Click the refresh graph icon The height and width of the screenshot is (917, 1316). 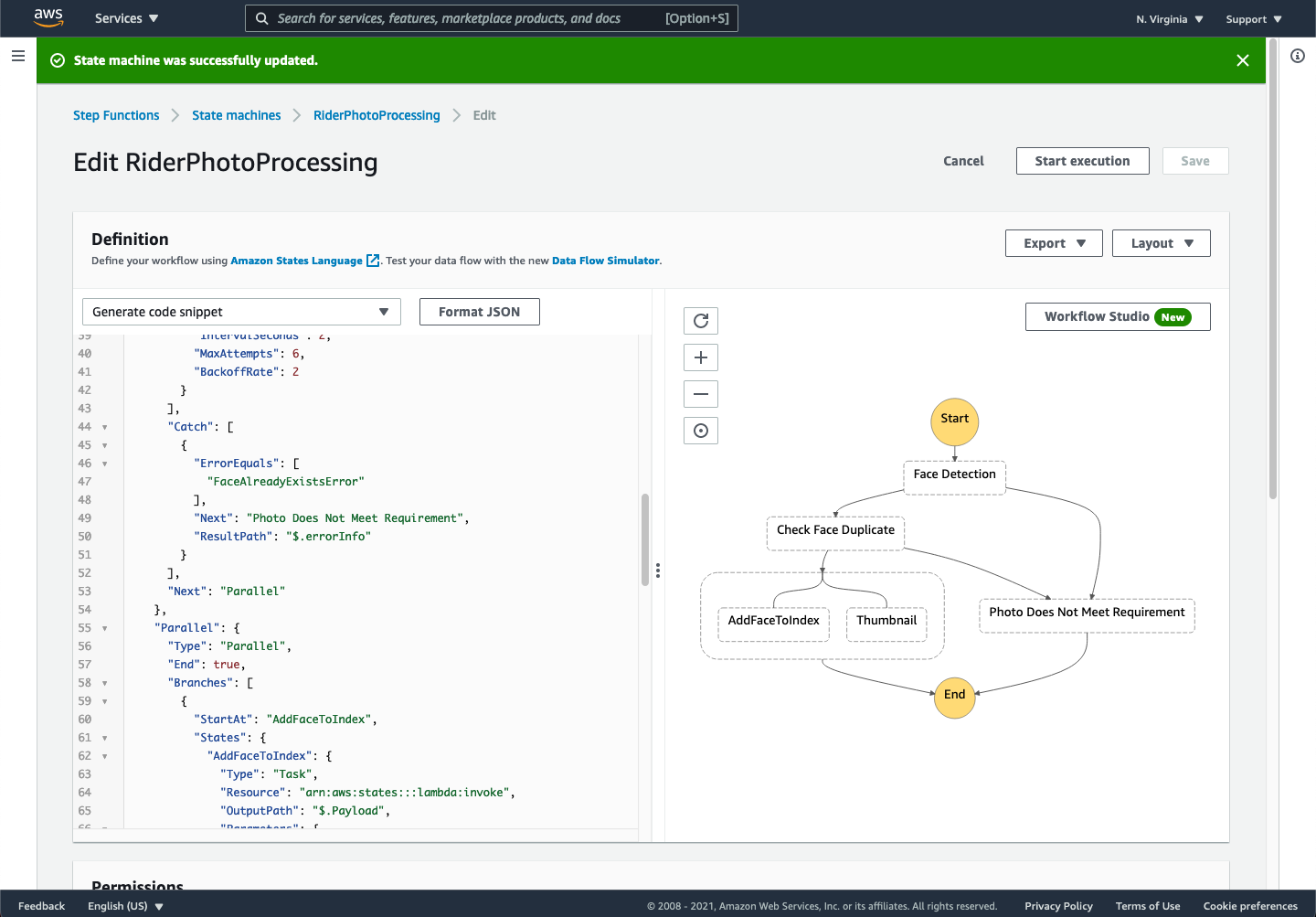coord(701,321)
